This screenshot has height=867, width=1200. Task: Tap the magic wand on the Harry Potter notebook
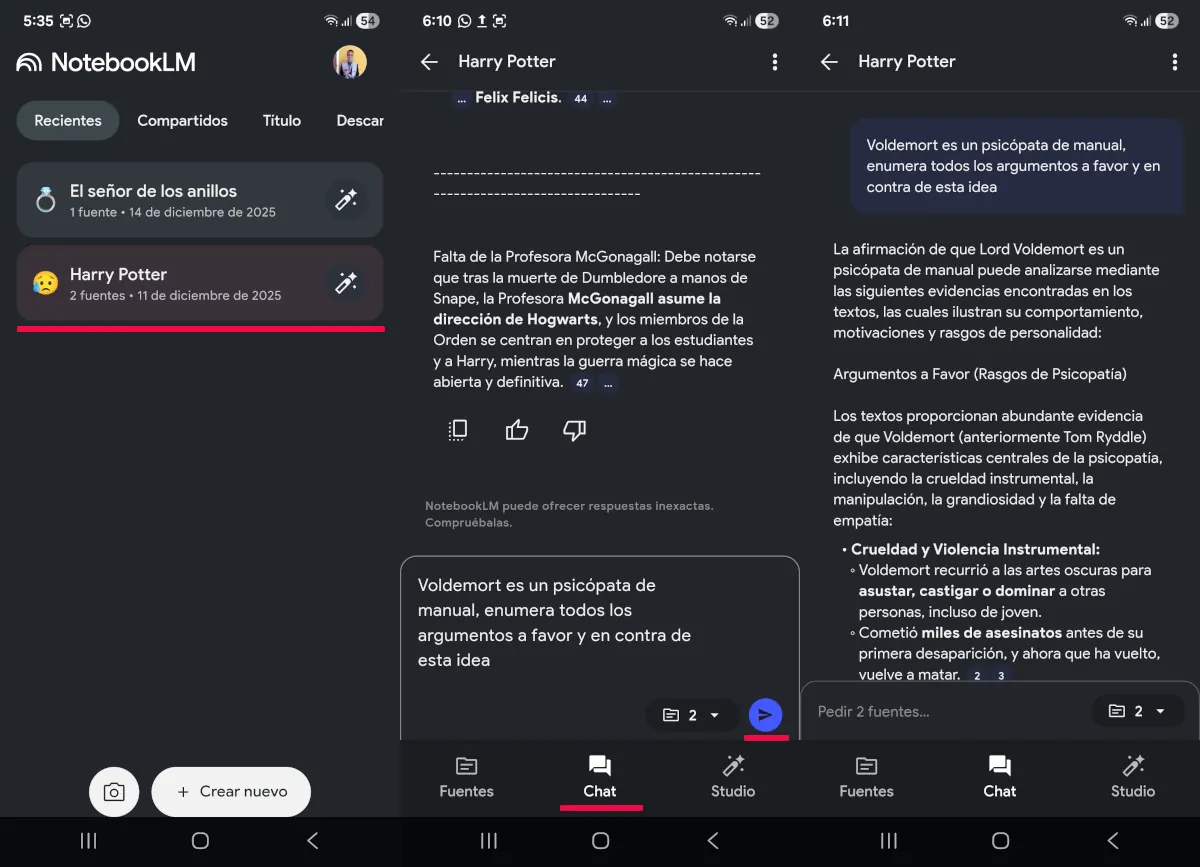pyautogui.click(x=346, y=283)
